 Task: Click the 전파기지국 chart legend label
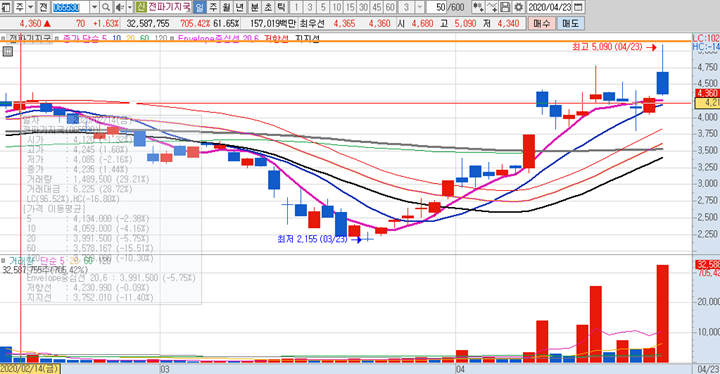tap(30, 39)
